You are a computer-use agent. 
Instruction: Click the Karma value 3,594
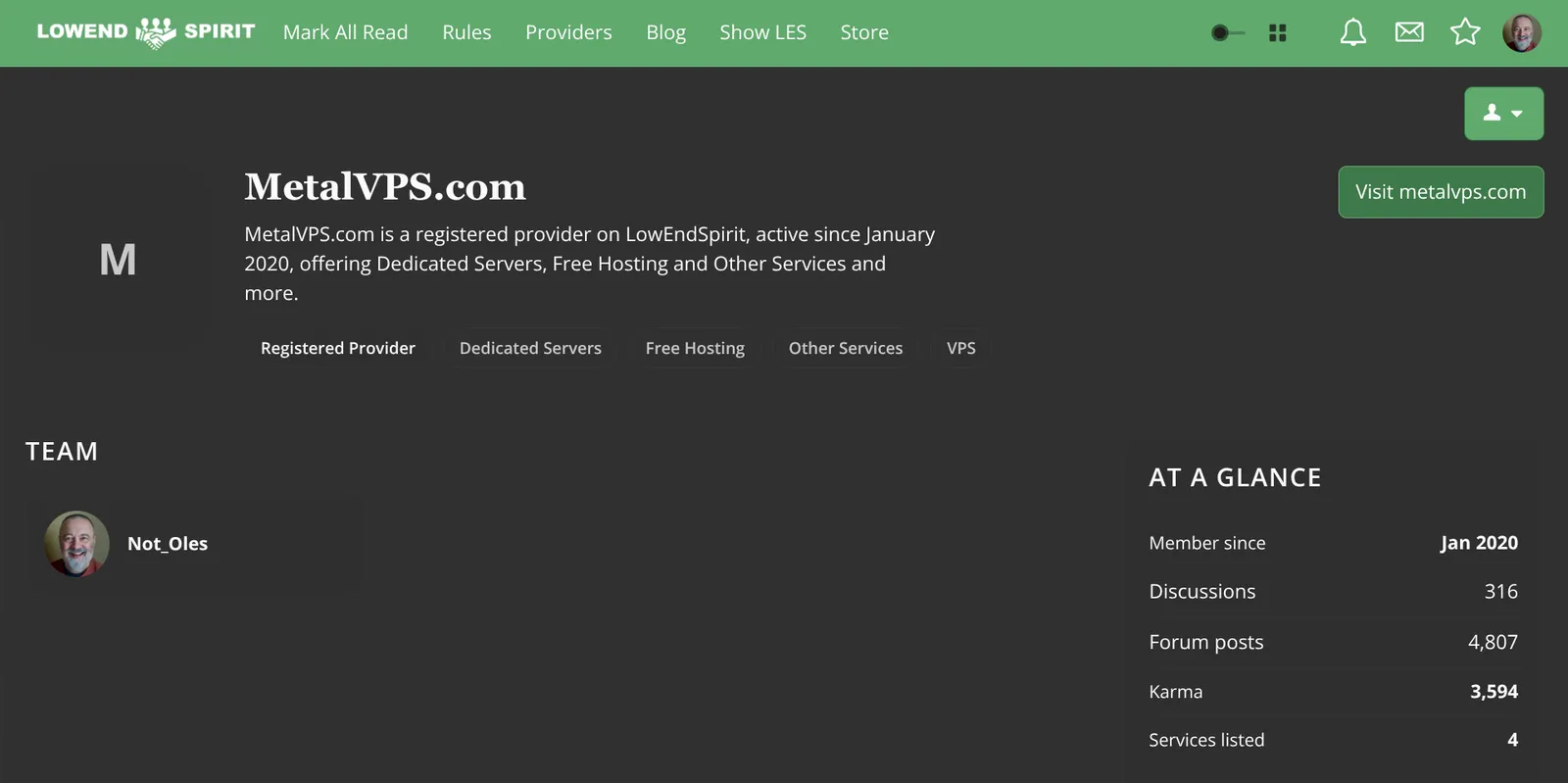pyautogui.click(x=1494, y=692)
